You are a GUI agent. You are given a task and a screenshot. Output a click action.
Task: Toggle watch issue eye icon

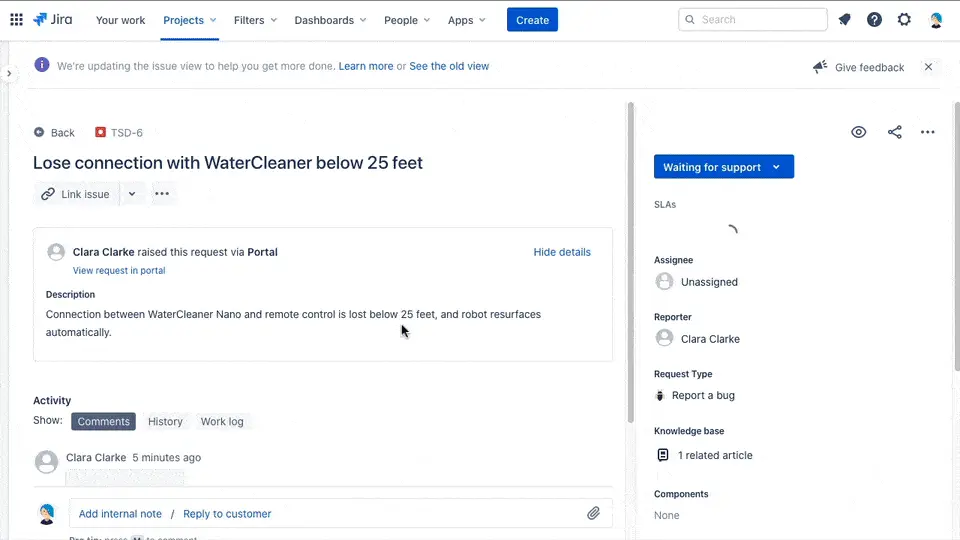pyautogui.click(x=858, y=132)
